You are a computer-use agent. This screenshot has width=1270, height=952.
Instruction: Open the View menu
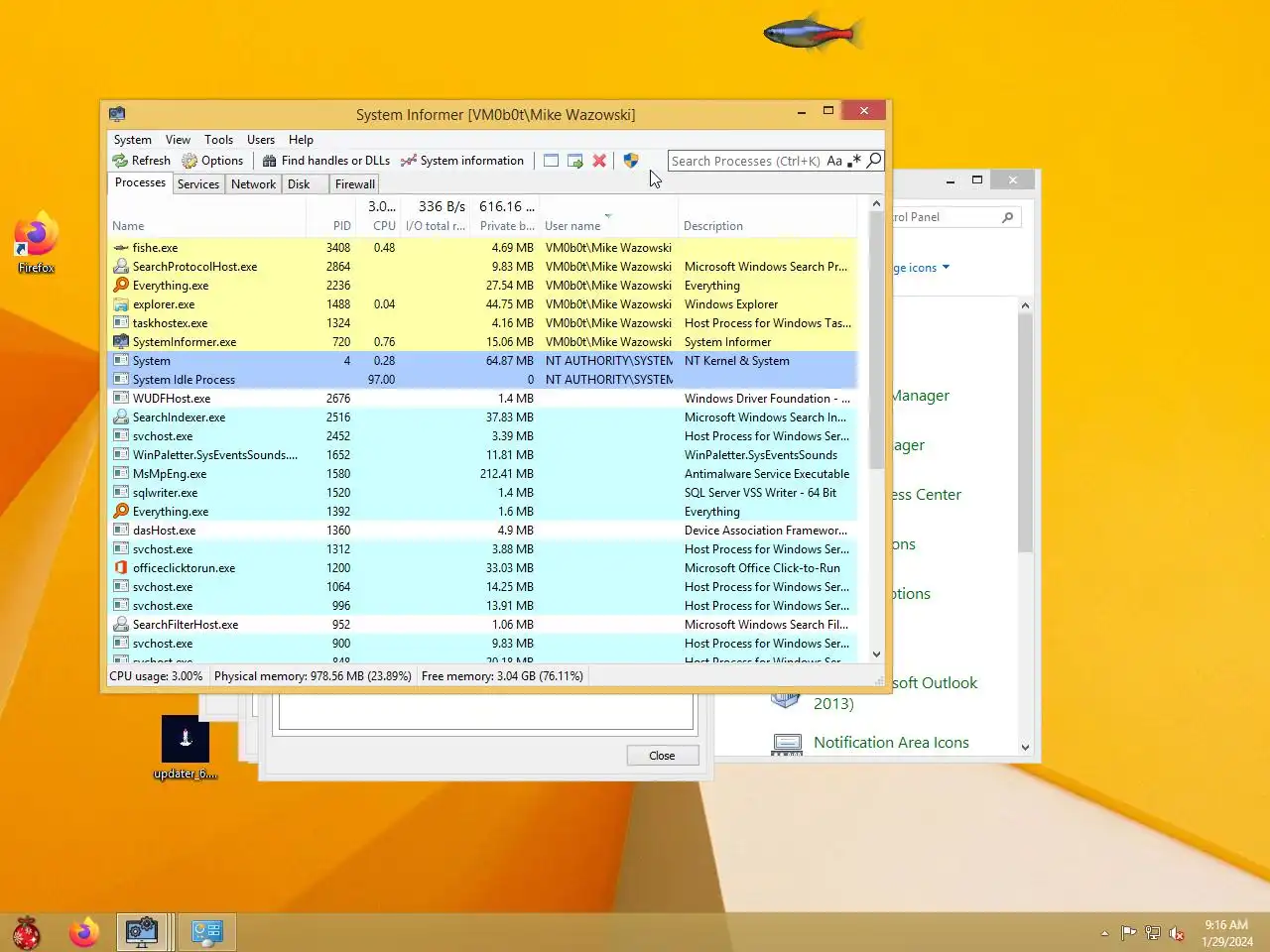coord(178,140)
